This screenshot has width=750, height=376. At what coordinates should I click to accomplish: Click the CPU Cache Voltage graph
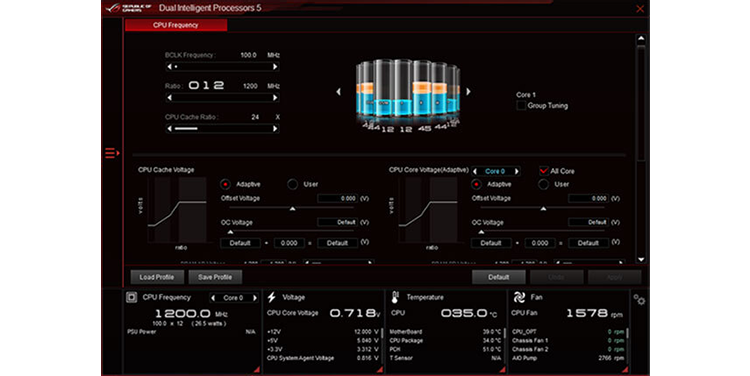177,210
